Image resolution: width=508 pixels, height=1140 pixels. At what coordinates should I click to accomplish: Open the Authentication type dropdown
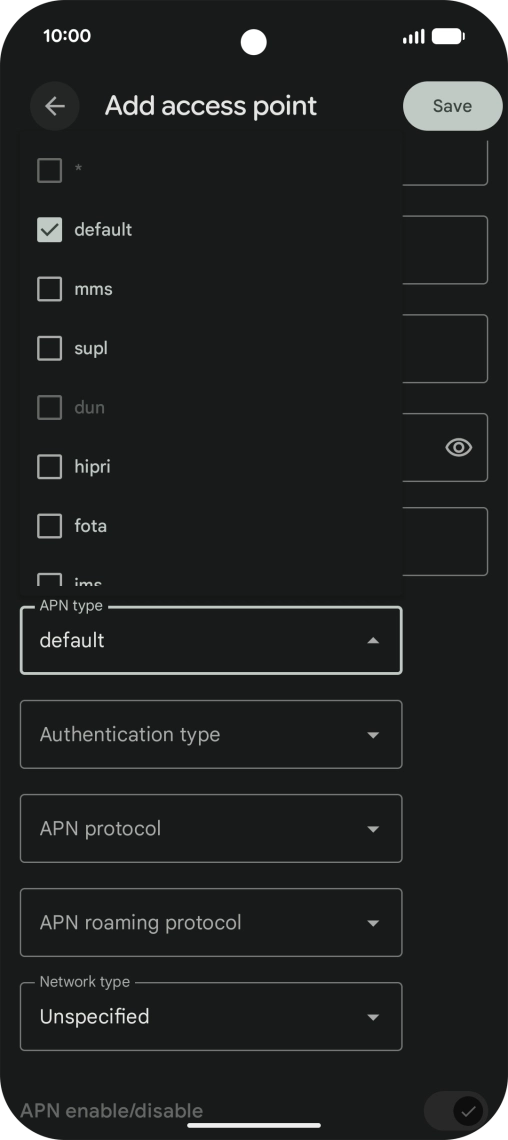click(211, 734)
